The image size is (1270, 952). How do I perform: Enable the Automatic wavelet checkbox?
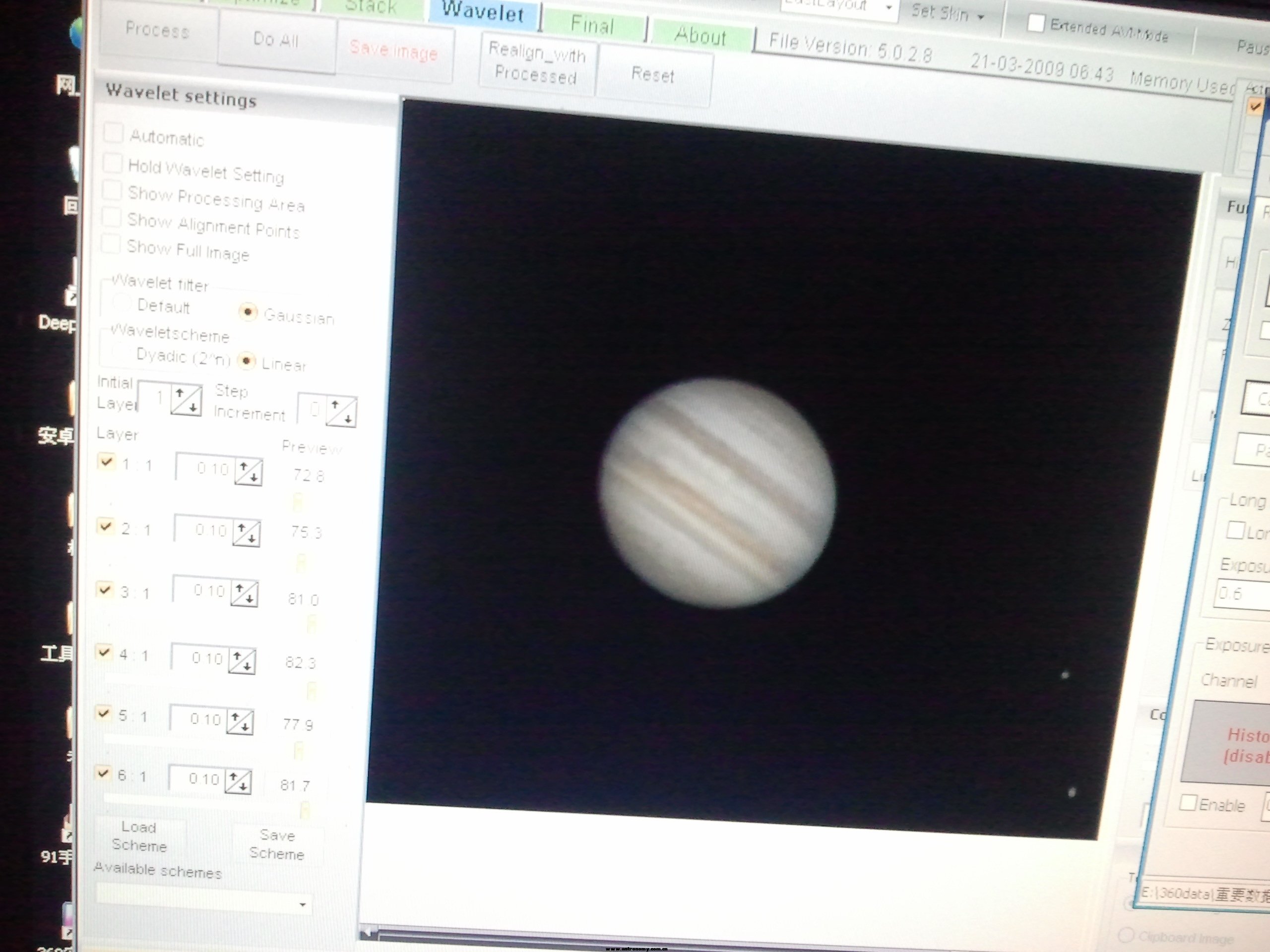coord(113,133)
